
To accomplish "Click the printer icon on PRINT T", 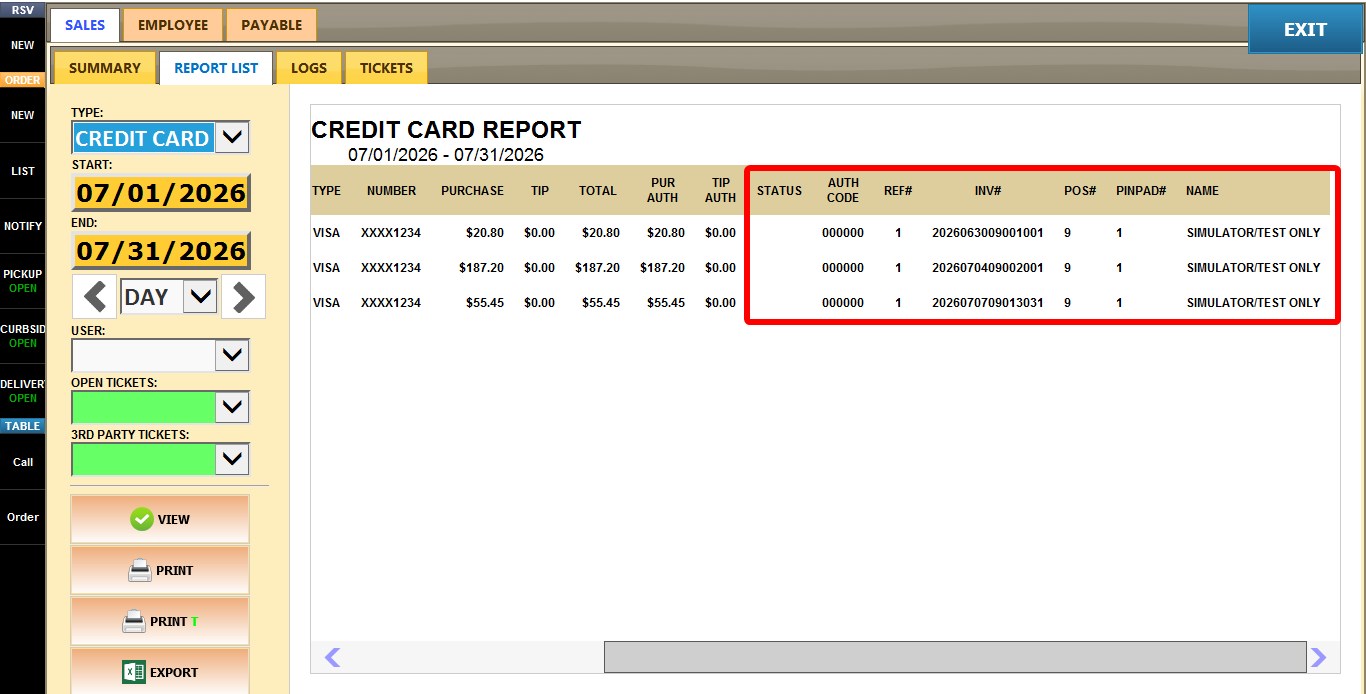I will point(134,622).
